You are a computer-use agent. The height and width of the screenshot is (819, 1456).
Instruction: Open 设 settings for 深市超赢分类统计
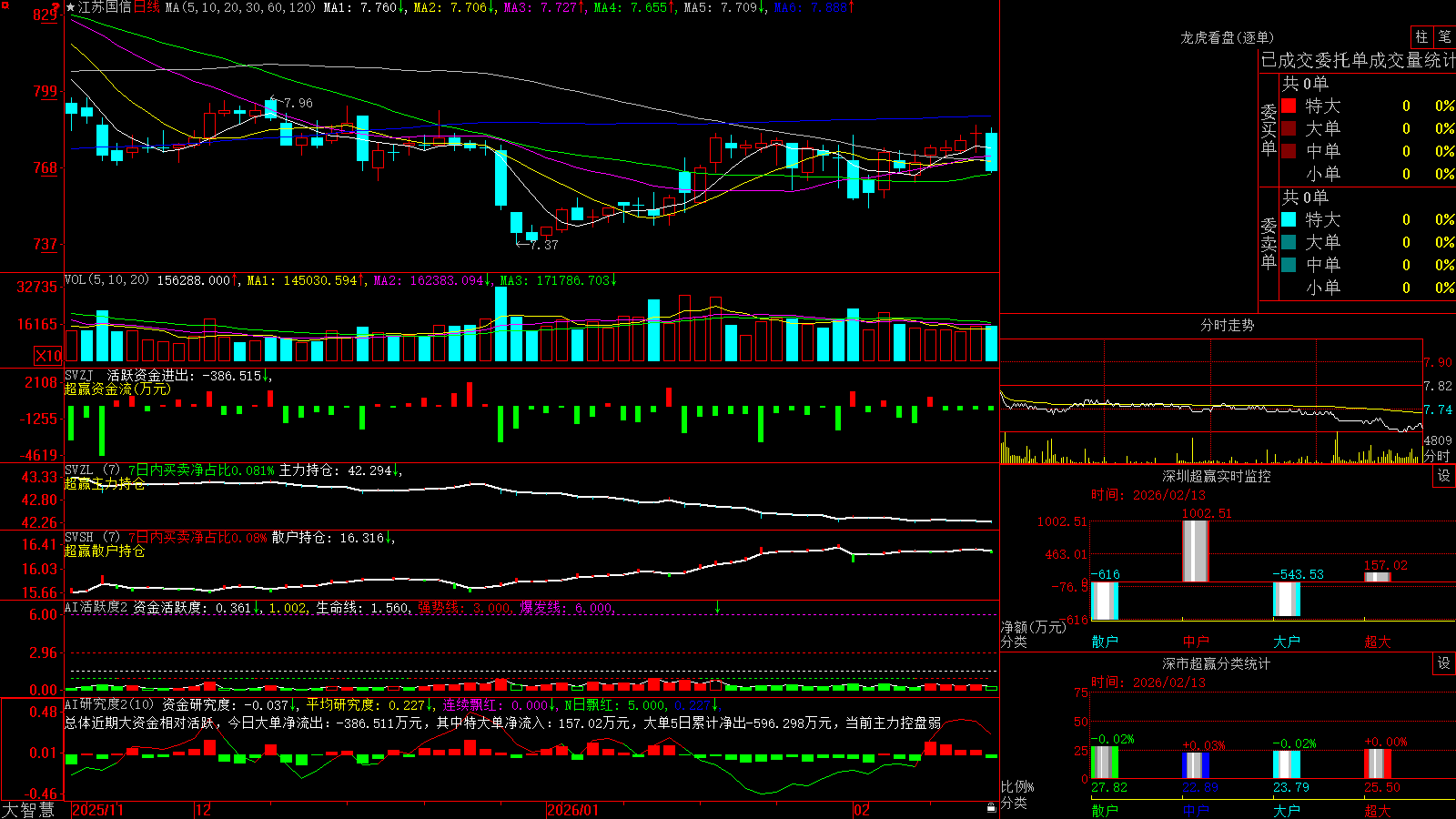click(1444, 663)
